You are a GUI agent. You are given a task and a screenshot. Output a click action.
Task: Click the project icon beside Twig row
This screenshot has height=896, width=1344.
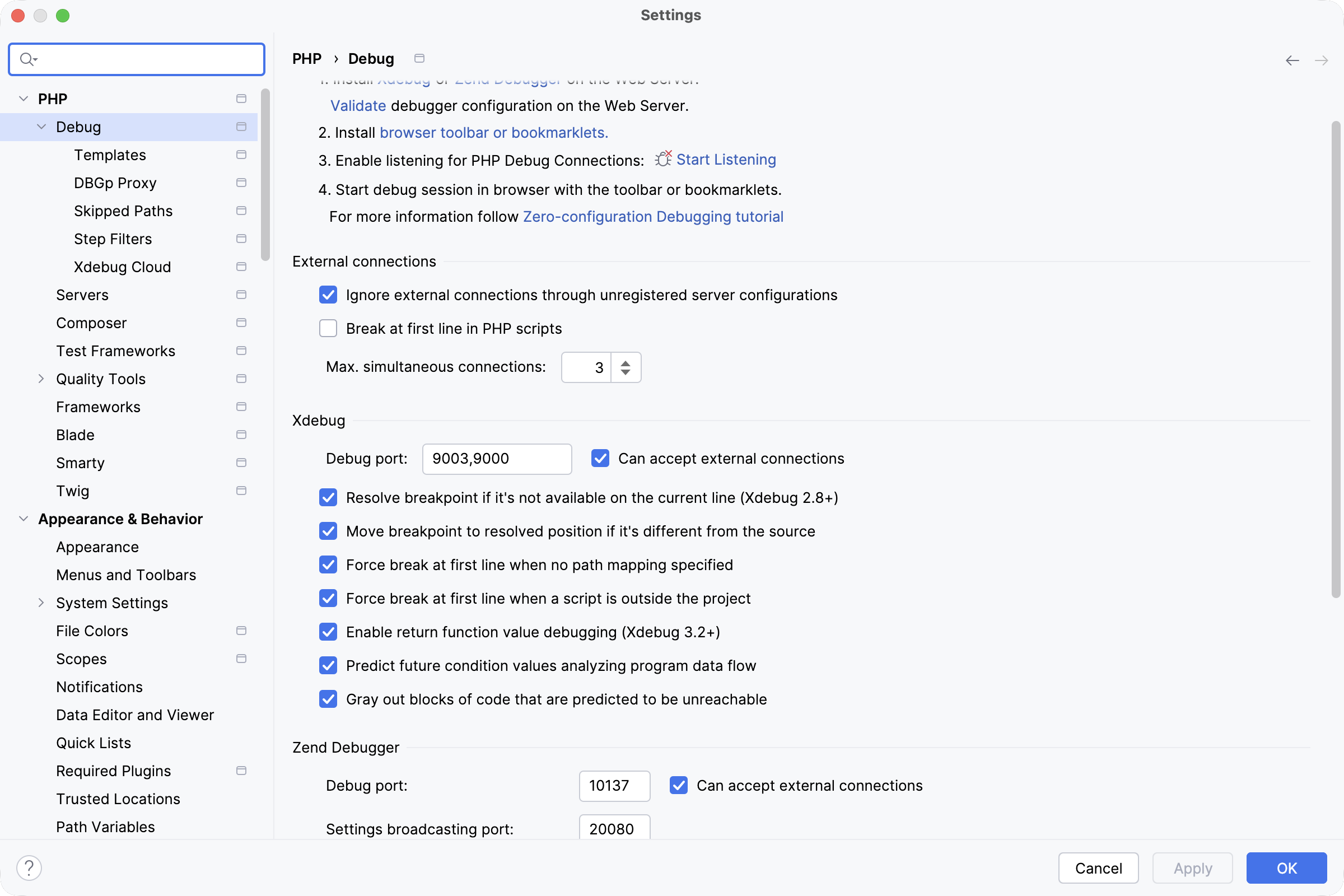coord(241,491)
